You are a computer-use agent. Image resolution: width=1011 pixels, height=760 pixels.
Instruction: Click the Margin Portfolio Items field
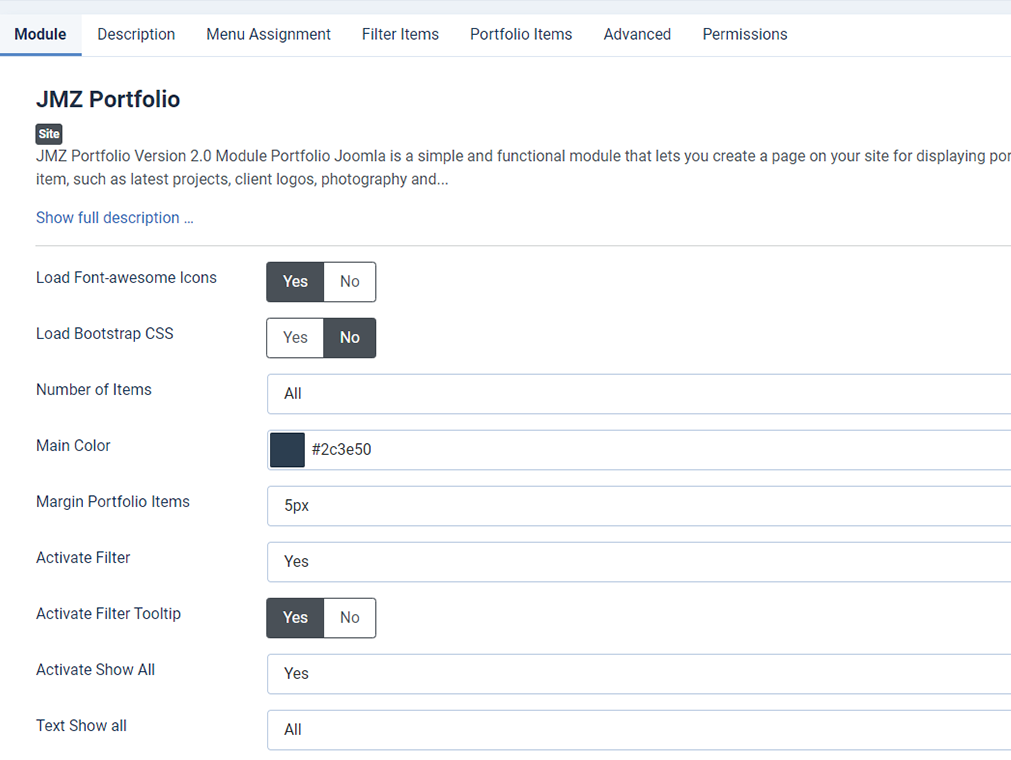pyautogui.click(x=639, y=506)
